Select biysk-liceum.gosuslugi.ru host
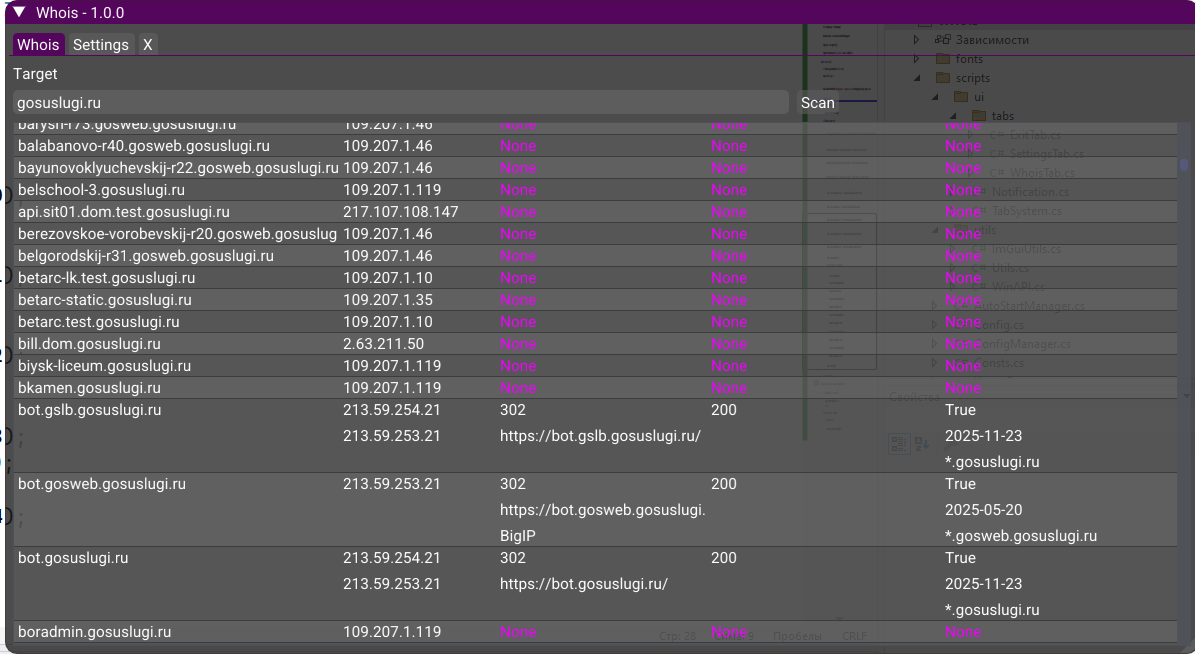The width and height of the screenshot is (1195, 654). tap(104, 367)
